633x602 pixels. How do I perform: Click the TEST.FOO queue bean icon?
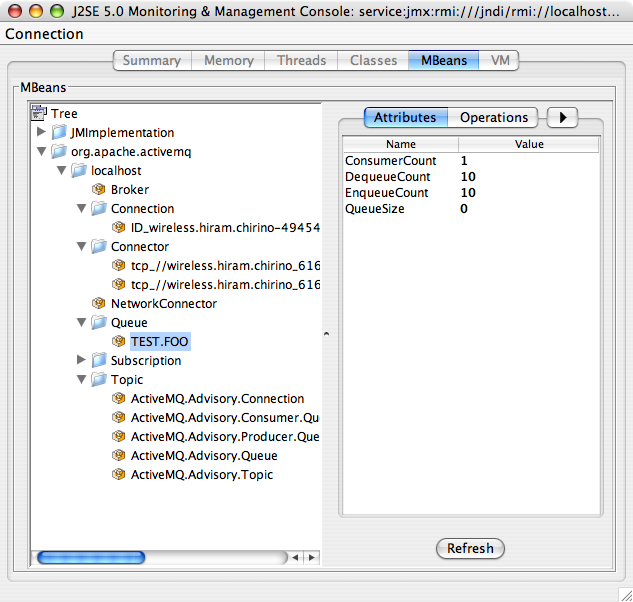119,342
